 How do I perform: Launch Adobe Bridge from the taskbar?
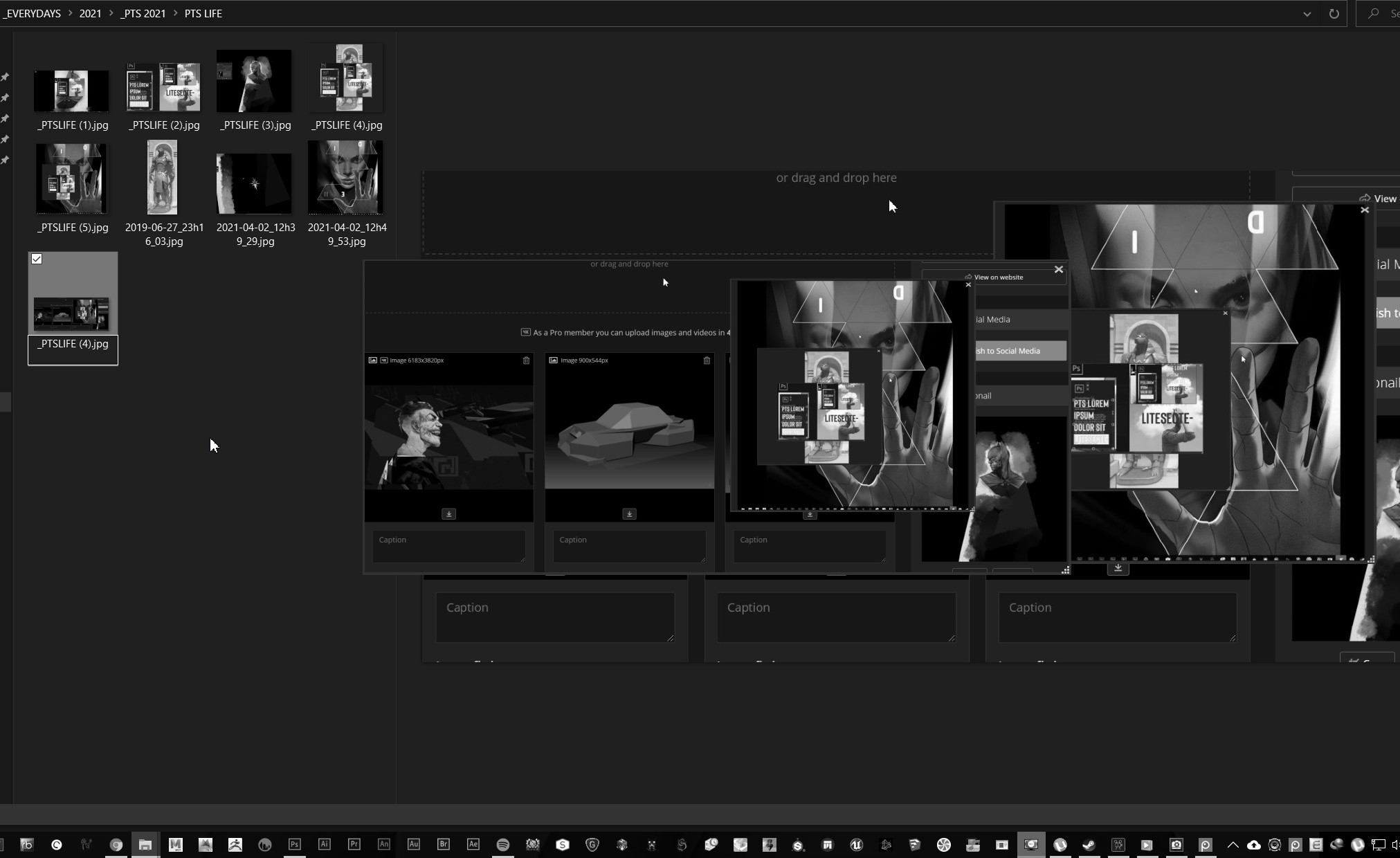pos(443,844)
